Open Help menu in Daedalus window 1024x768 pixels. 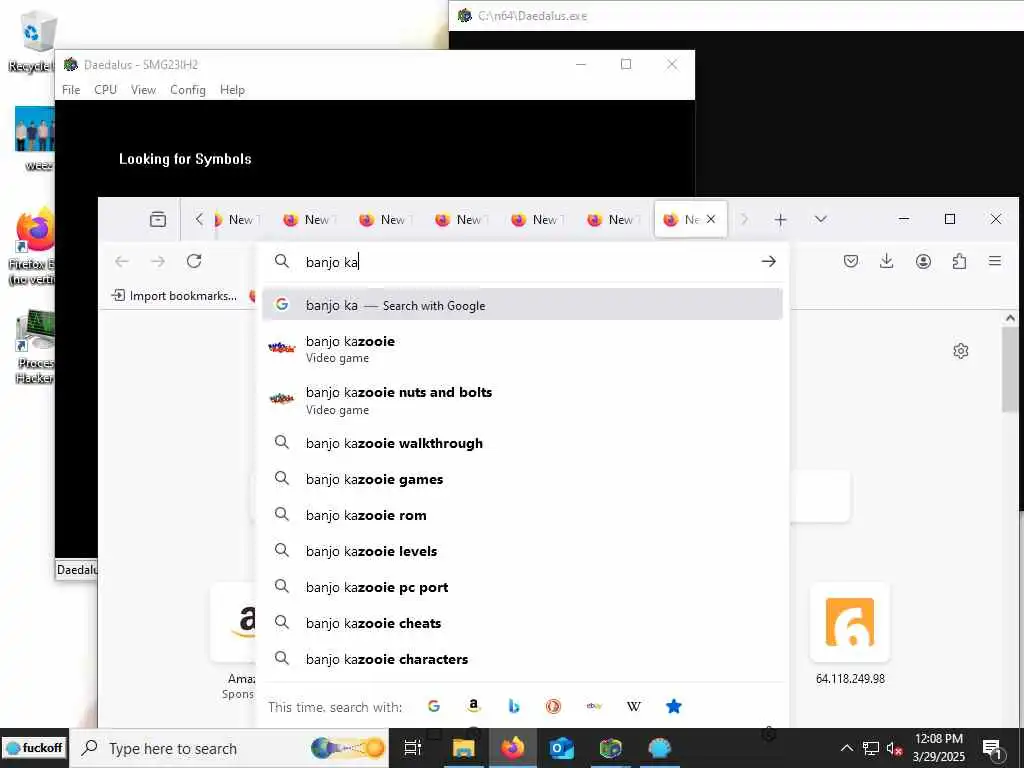pos(232,89)
